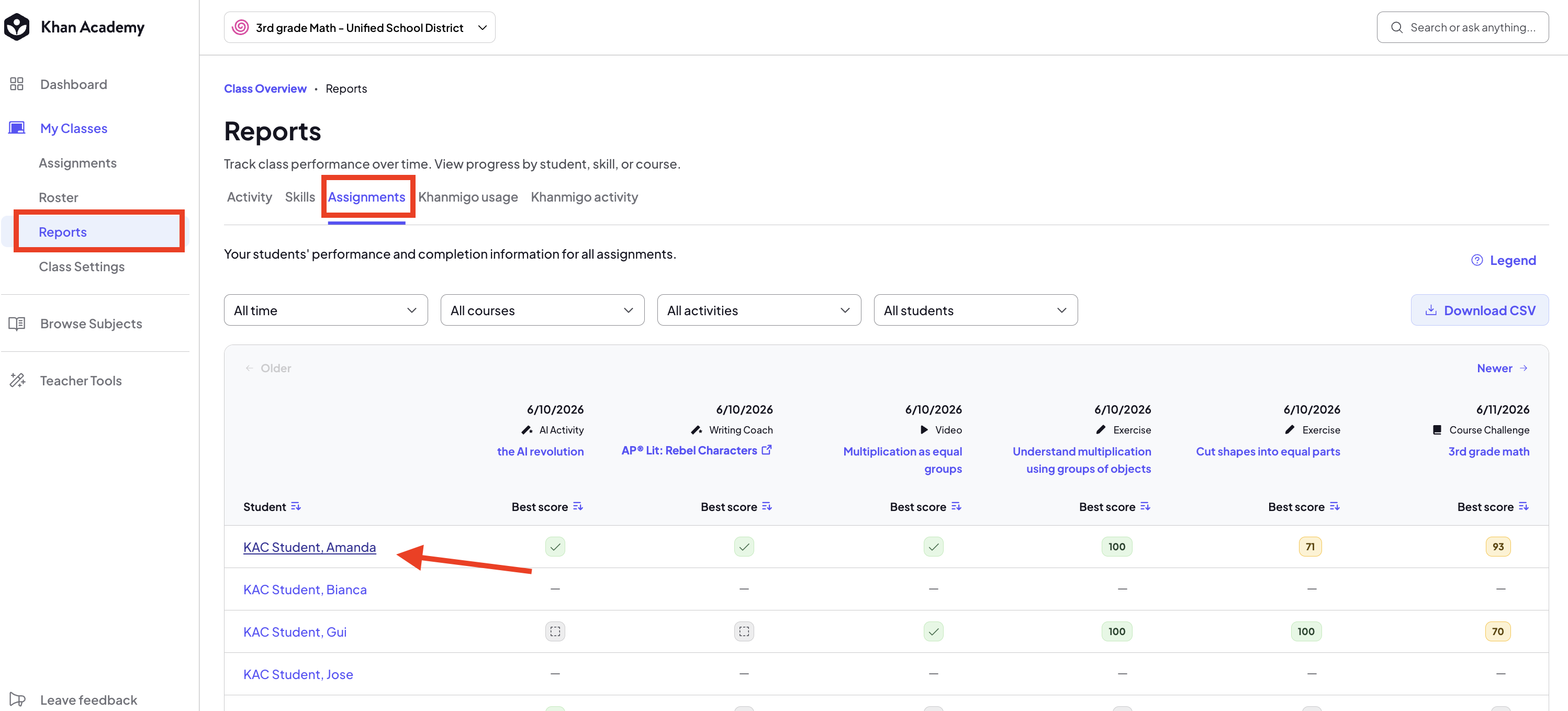The width and height of the screenshot is (1568, 711).
Task: Click Amanda's score 93 badge
Action: [1498, 547]
